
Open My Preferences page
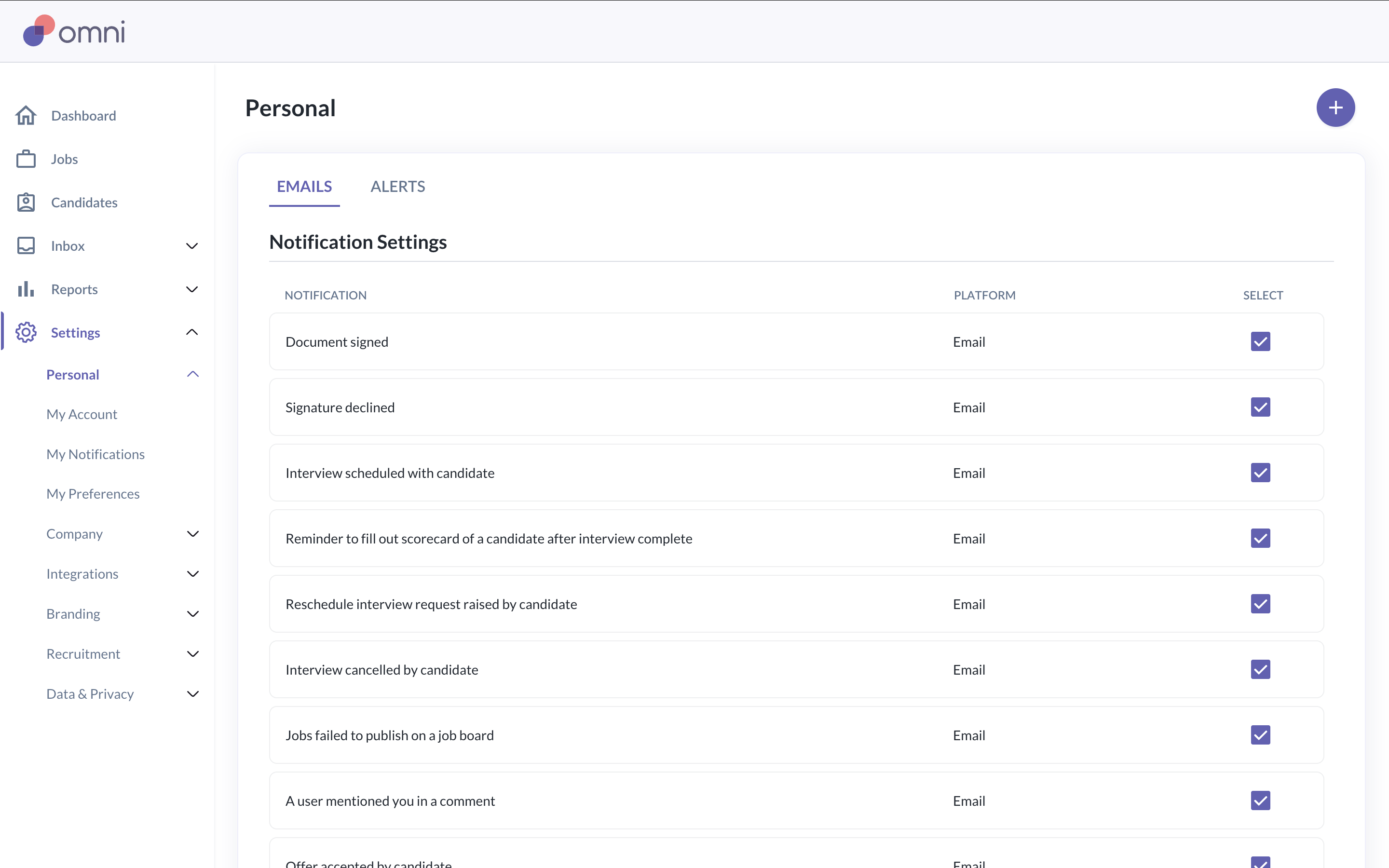93,494
